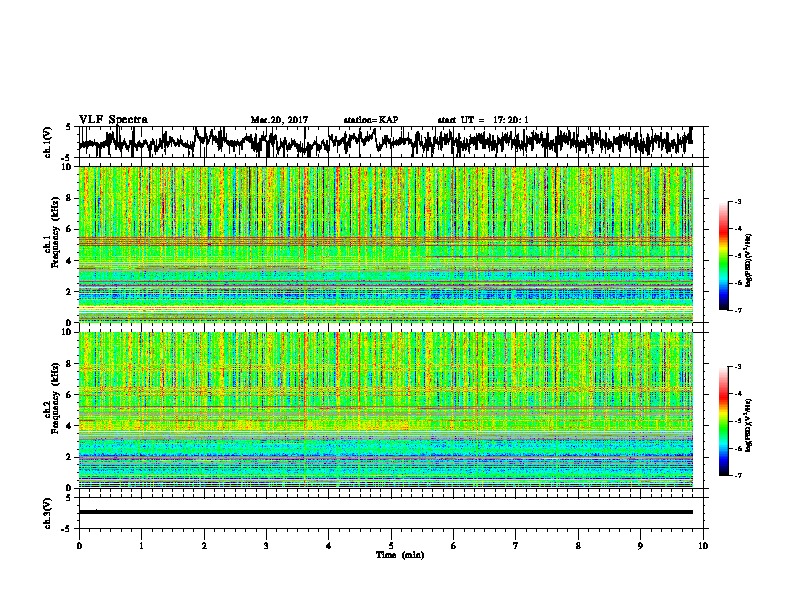Click the ch.2 "Frequency (kHz)" axis label
Image resolution: width=792 pixels, height=612 pixels.
tap(55, 398)
